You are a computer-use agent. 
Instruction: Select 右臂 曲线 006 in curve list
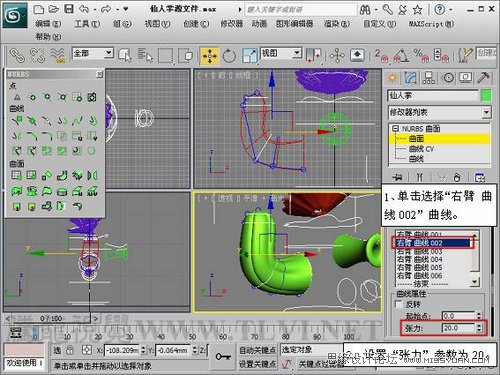click(419, 276)
